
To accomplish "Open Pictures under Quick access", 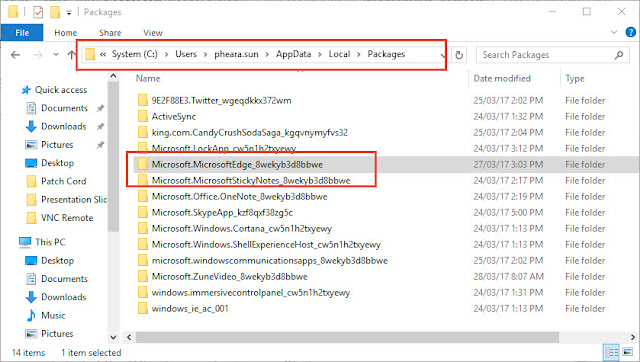I will click(57, 145).
